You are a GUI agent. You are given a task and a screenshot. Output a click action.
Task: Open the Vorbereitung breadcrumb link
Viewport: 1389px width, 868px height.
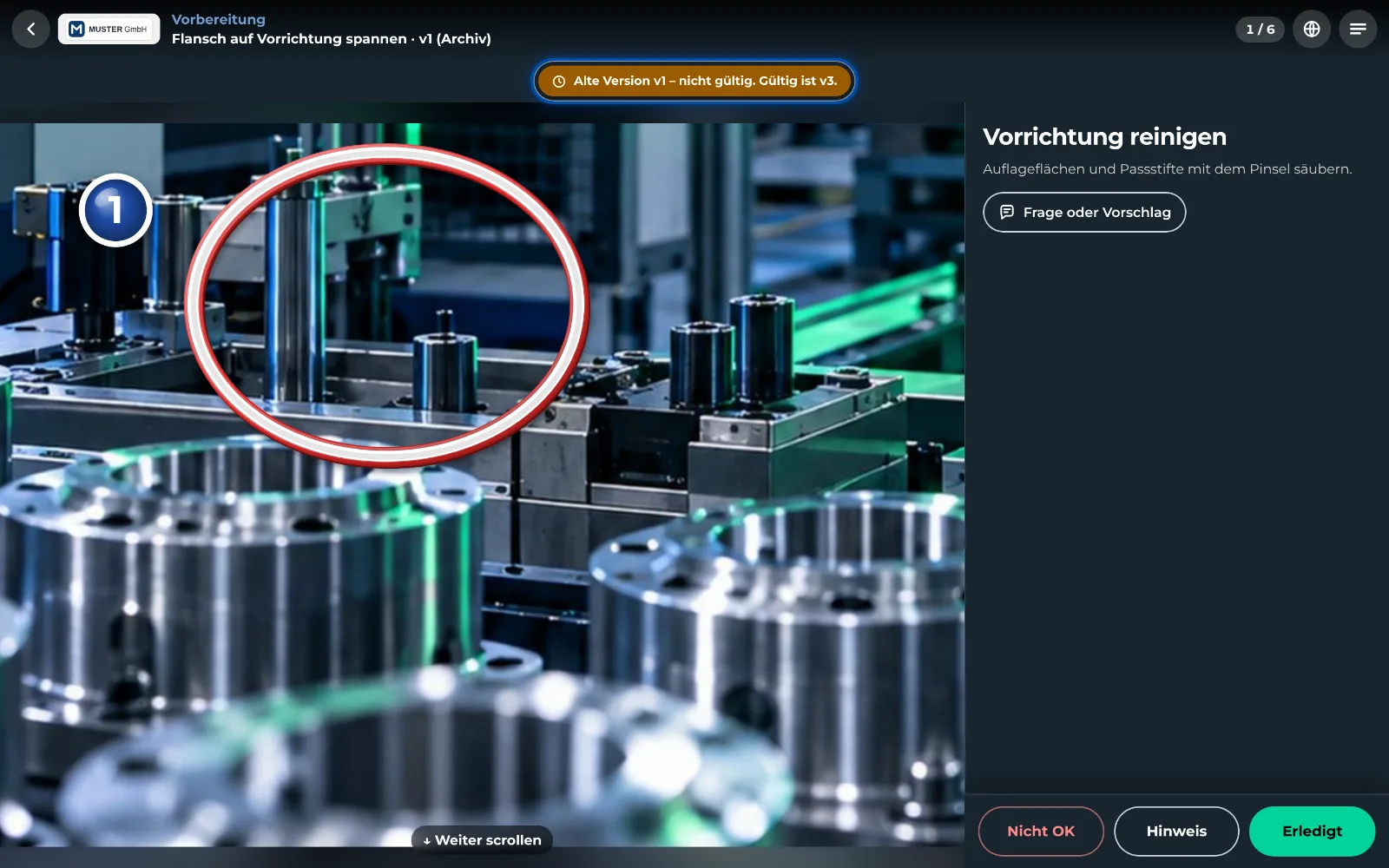(x=219, y=19)
